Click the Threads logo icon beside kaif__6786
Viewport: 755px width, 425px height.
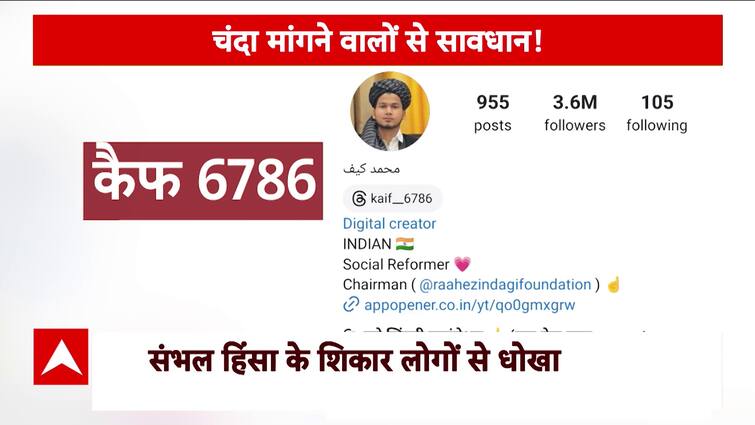(359, 199)
